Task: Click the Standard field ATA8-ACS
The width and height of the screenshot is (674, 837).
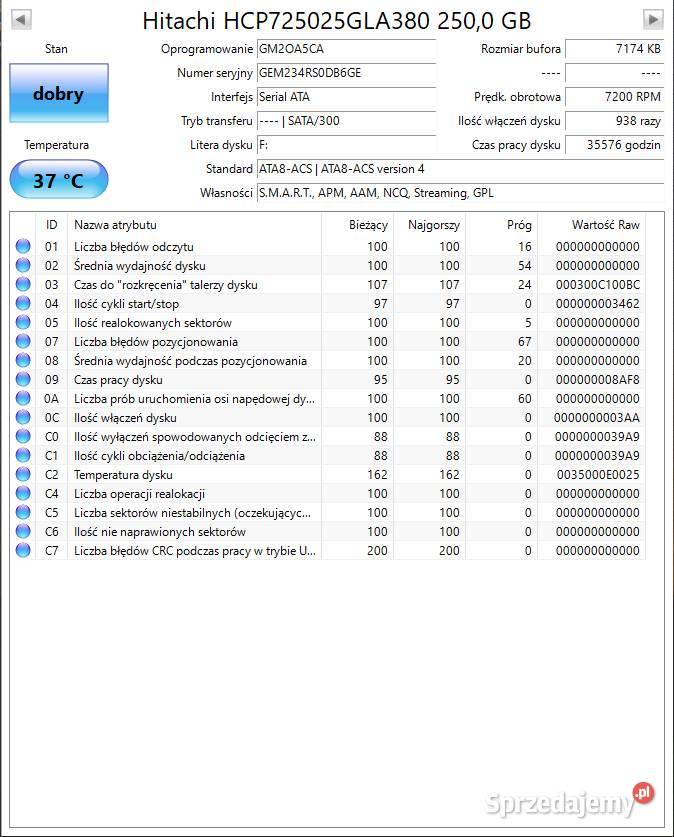Action: [461, 169]
